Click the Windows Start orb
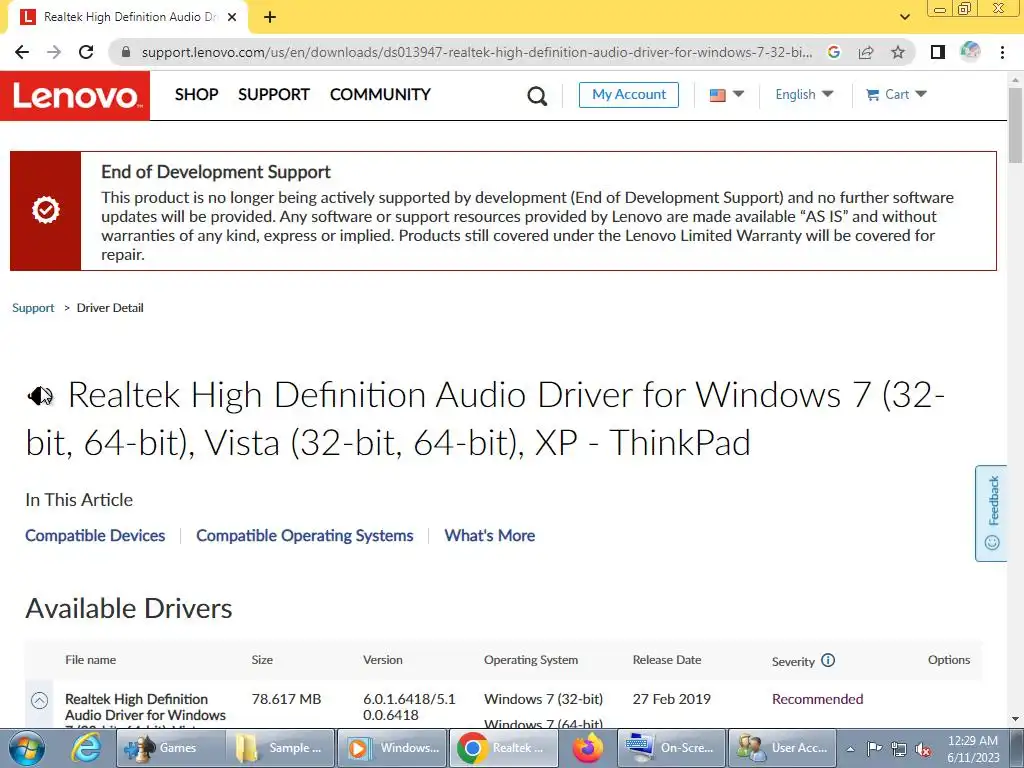 [x=26, y=748]
